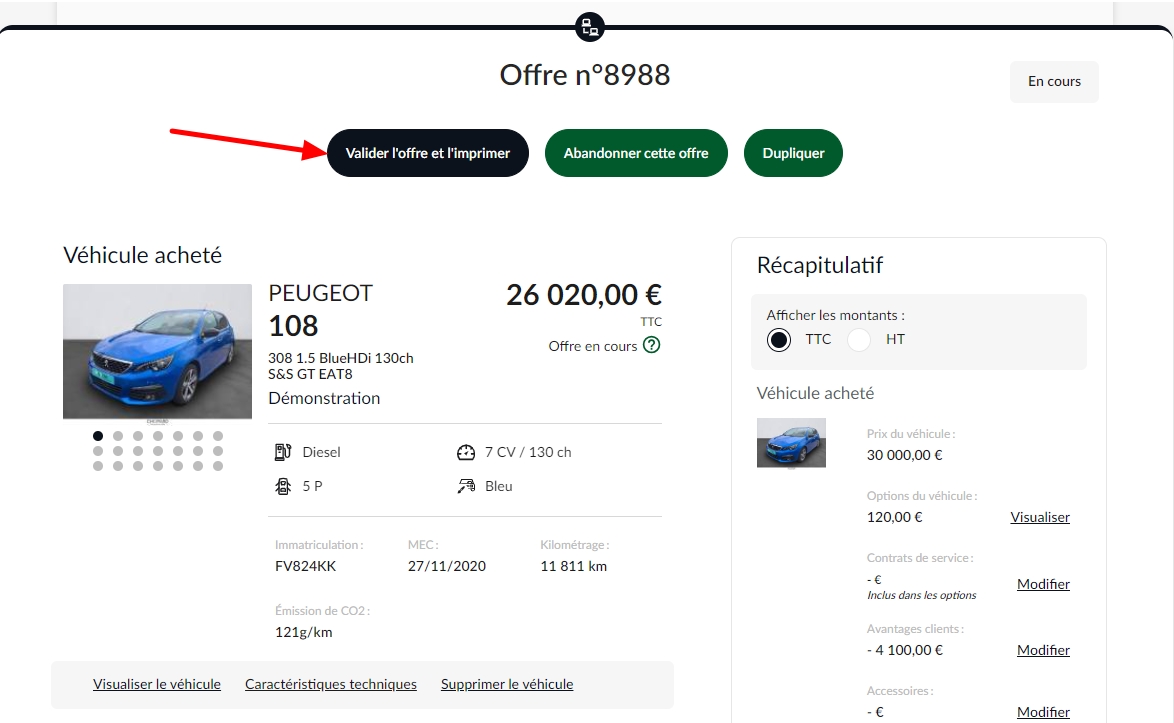This screenshot has width=1174, height=723.
Task: Click the Offre en cours text
Action: click(x=593, y=346)
